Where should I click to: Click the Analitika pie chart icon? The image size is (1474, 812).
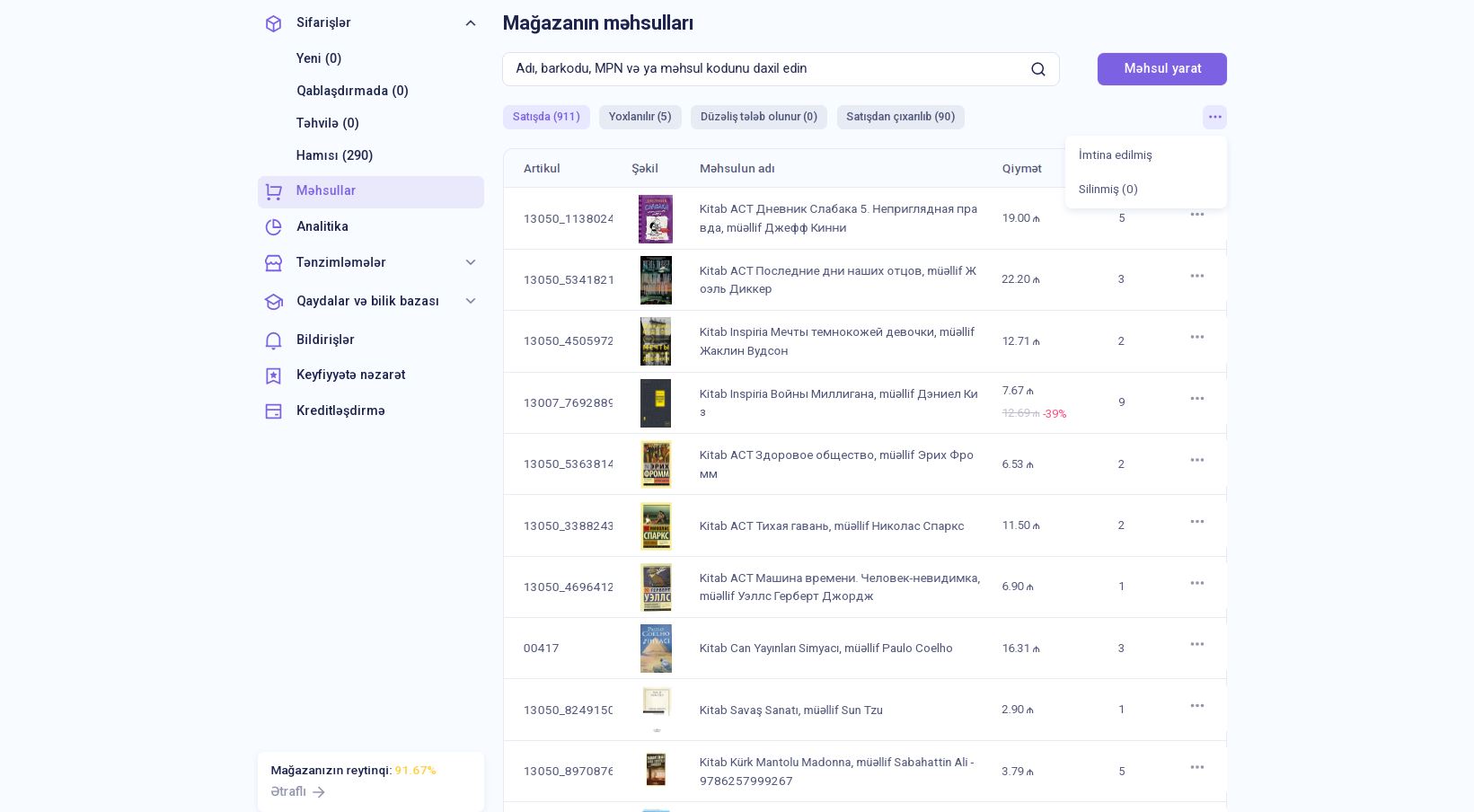click(274, 227)
